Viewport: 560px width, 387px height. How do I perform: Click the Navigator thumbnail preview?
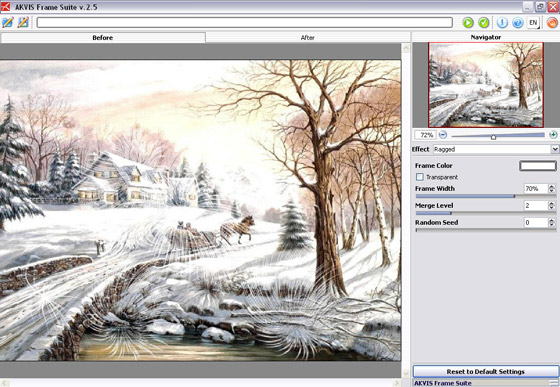pos(486,85)
